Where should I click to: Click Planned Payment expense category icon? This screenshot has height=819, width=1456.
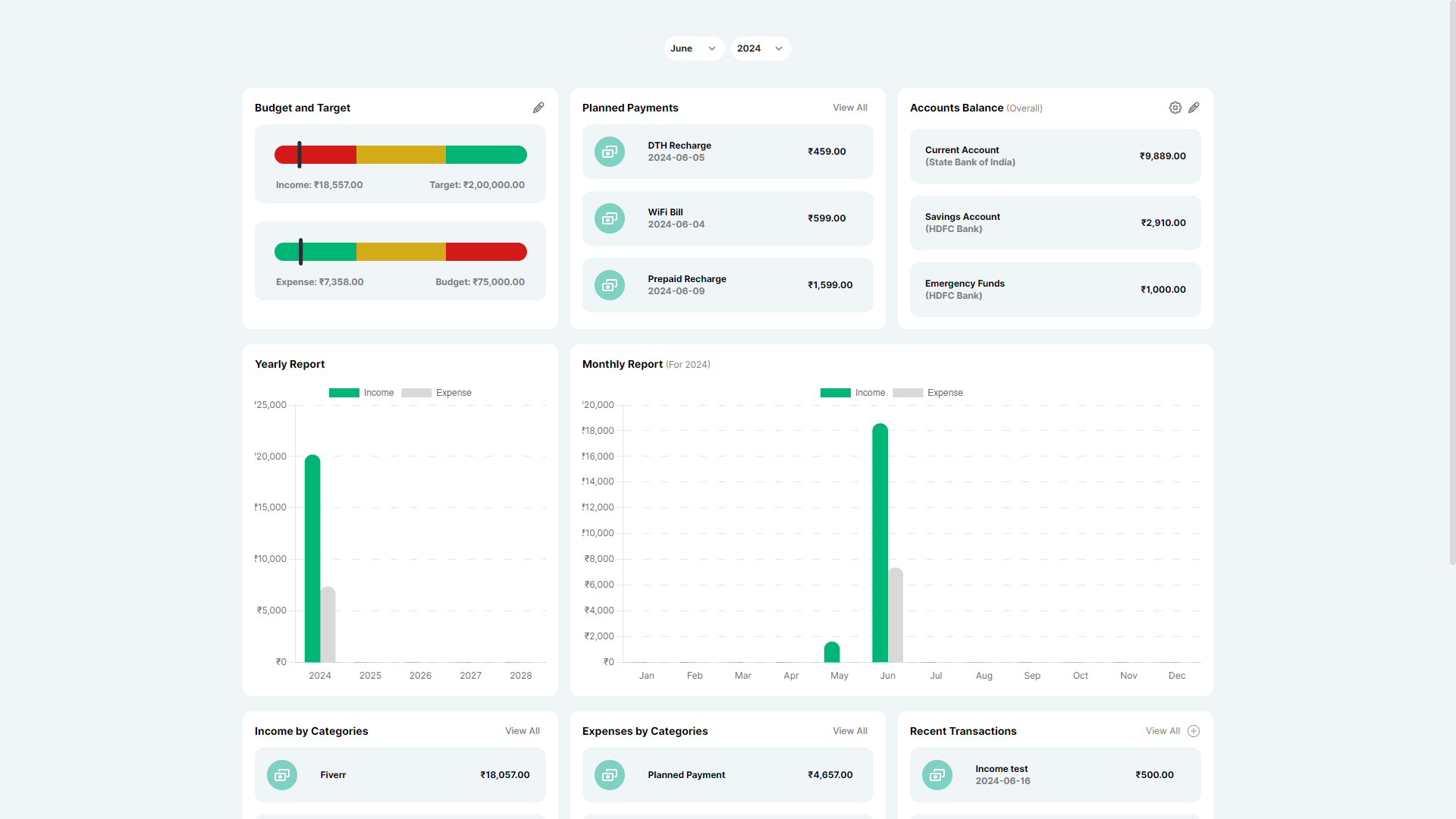[x=610, y=775]
